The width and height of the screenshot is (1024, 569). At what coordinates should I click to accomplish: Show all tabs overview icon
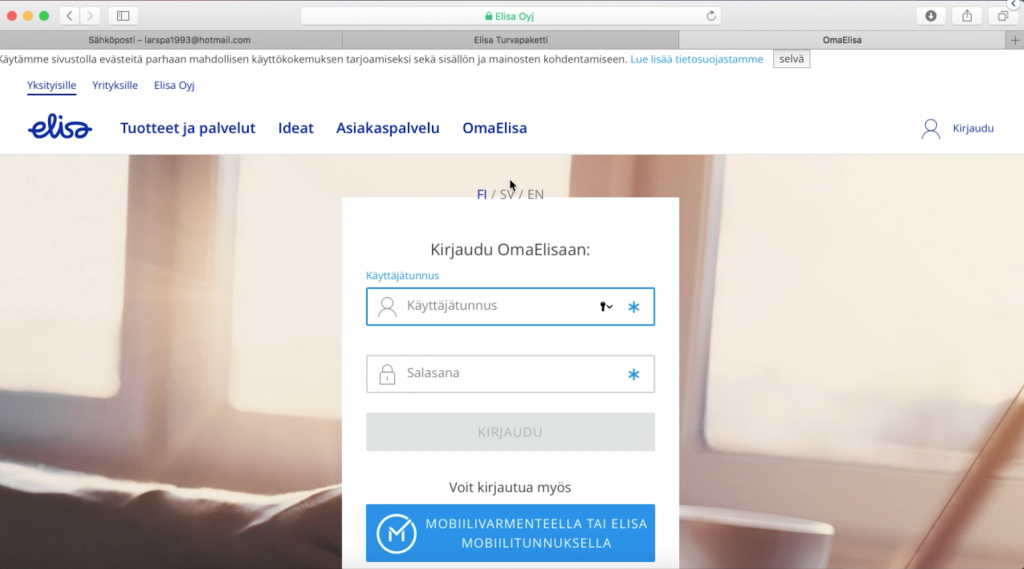[1002, 16]
